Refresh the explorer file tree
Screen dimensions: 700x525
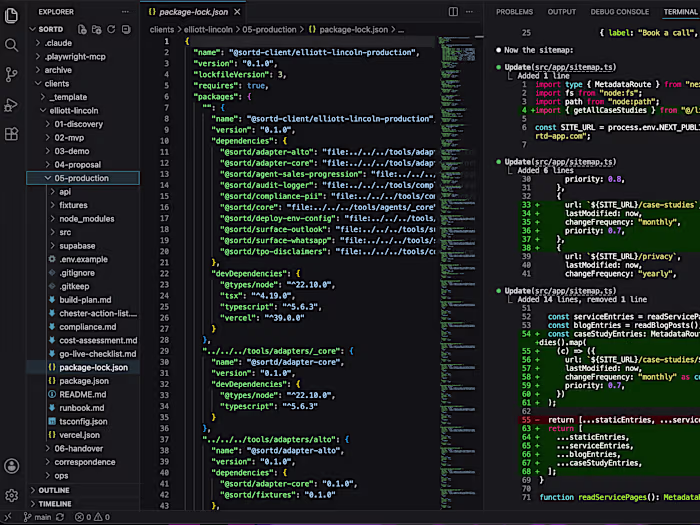click(111, 29)
